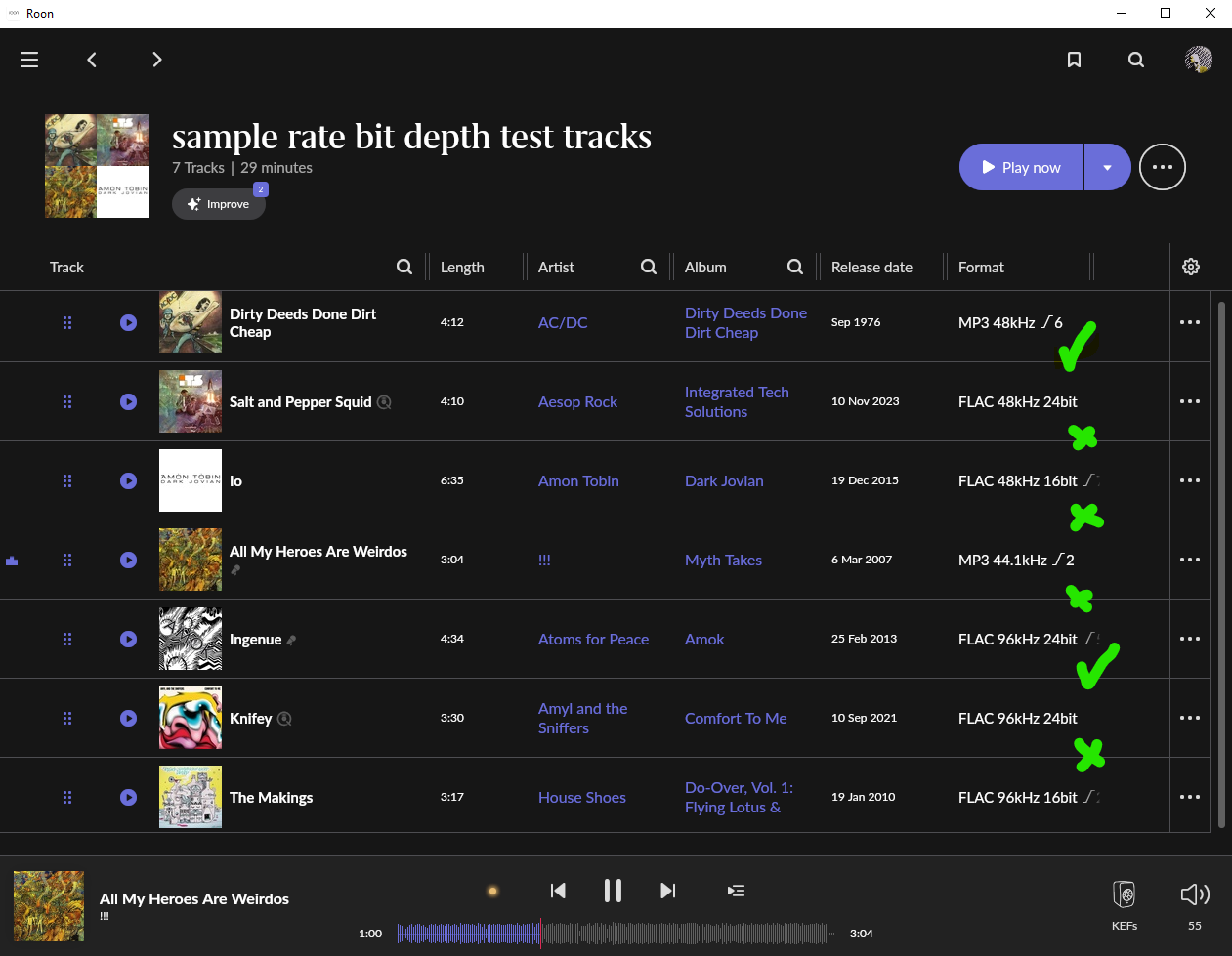Viewport: 1232px width, 956px height.
Task: Click the track list vertical scrollbar
Action: 1221,564
